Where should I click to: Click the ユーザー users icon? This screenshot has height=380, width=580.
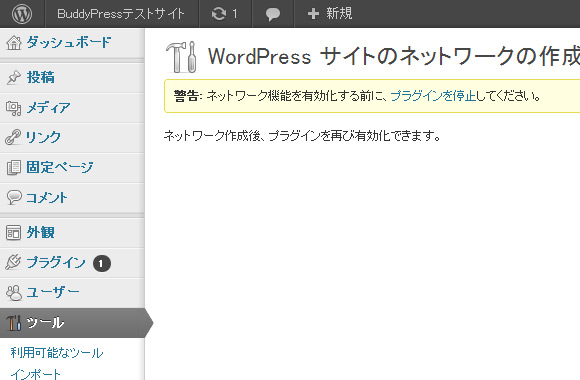[x=14, y=293]
